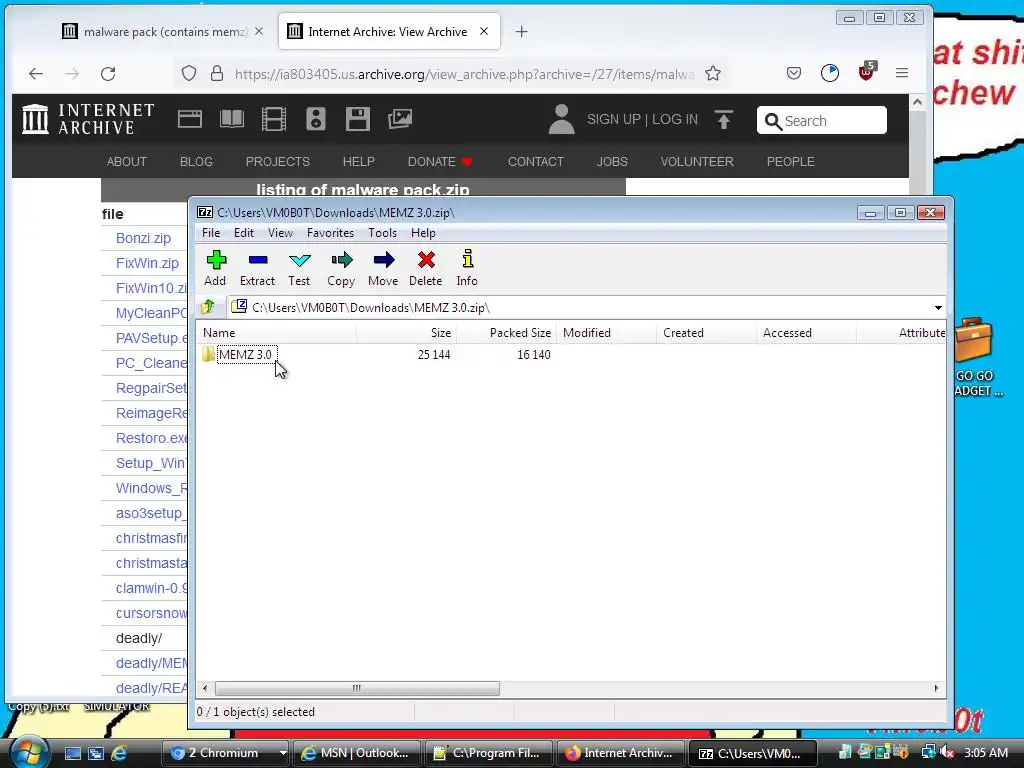Sort by the Name column header

pyautogui.click(x=277, y=333)
